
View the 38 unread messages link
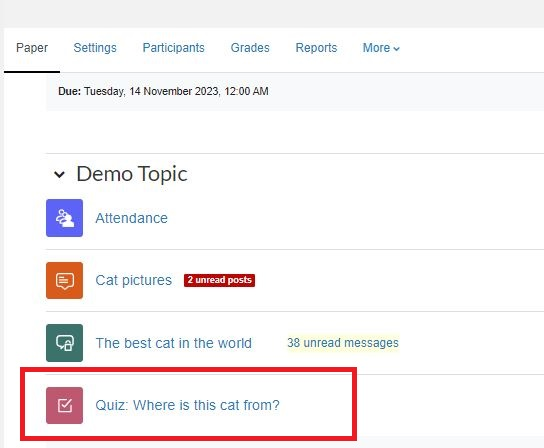(343, 343)
